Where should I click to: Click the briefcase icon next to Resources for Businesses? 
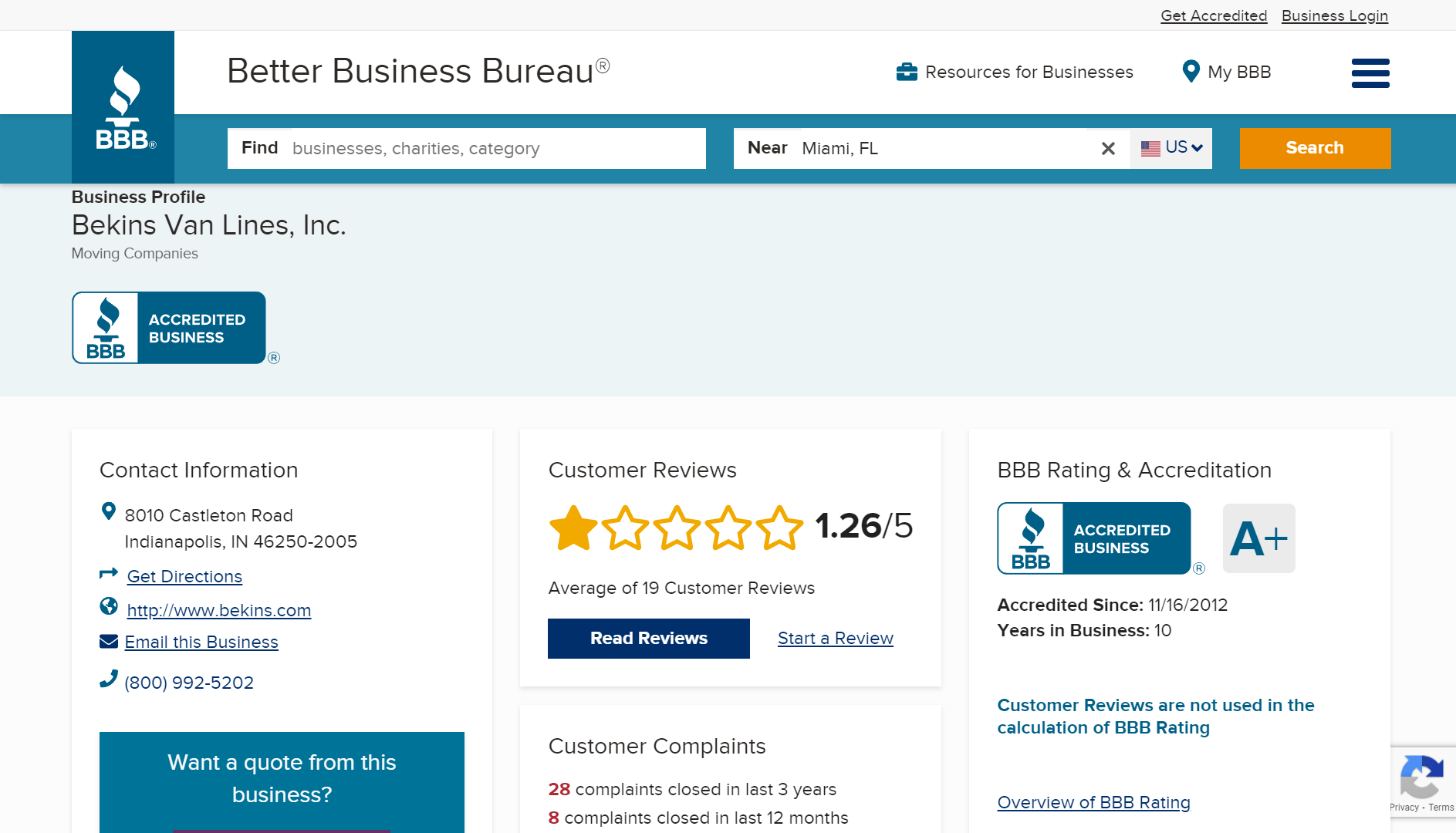[907, 72]
